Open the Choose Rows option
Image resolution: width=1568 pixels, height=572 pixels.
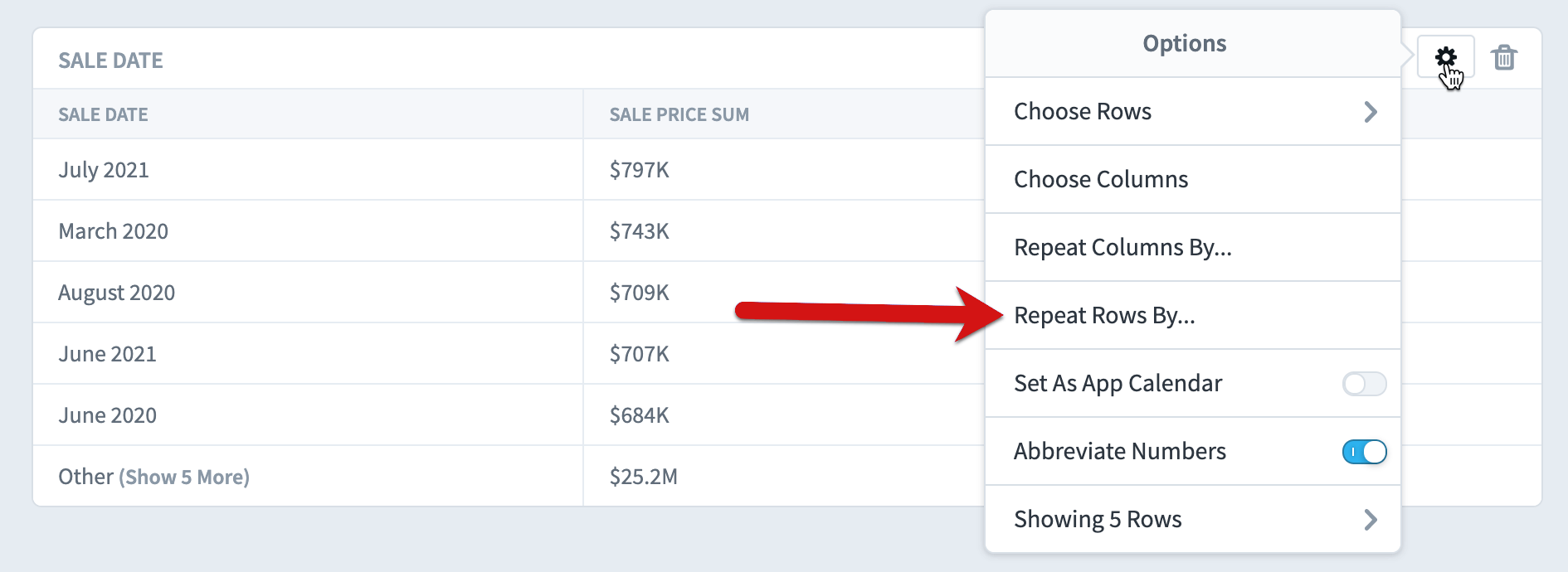1193,112
